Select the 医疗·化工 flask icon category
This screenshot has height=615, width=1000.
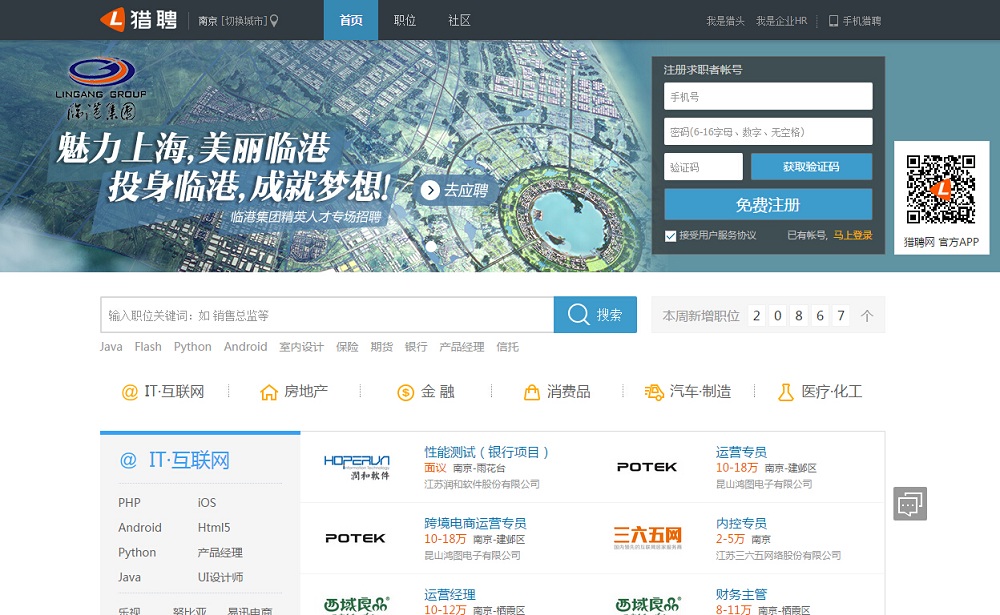(820, 392)
